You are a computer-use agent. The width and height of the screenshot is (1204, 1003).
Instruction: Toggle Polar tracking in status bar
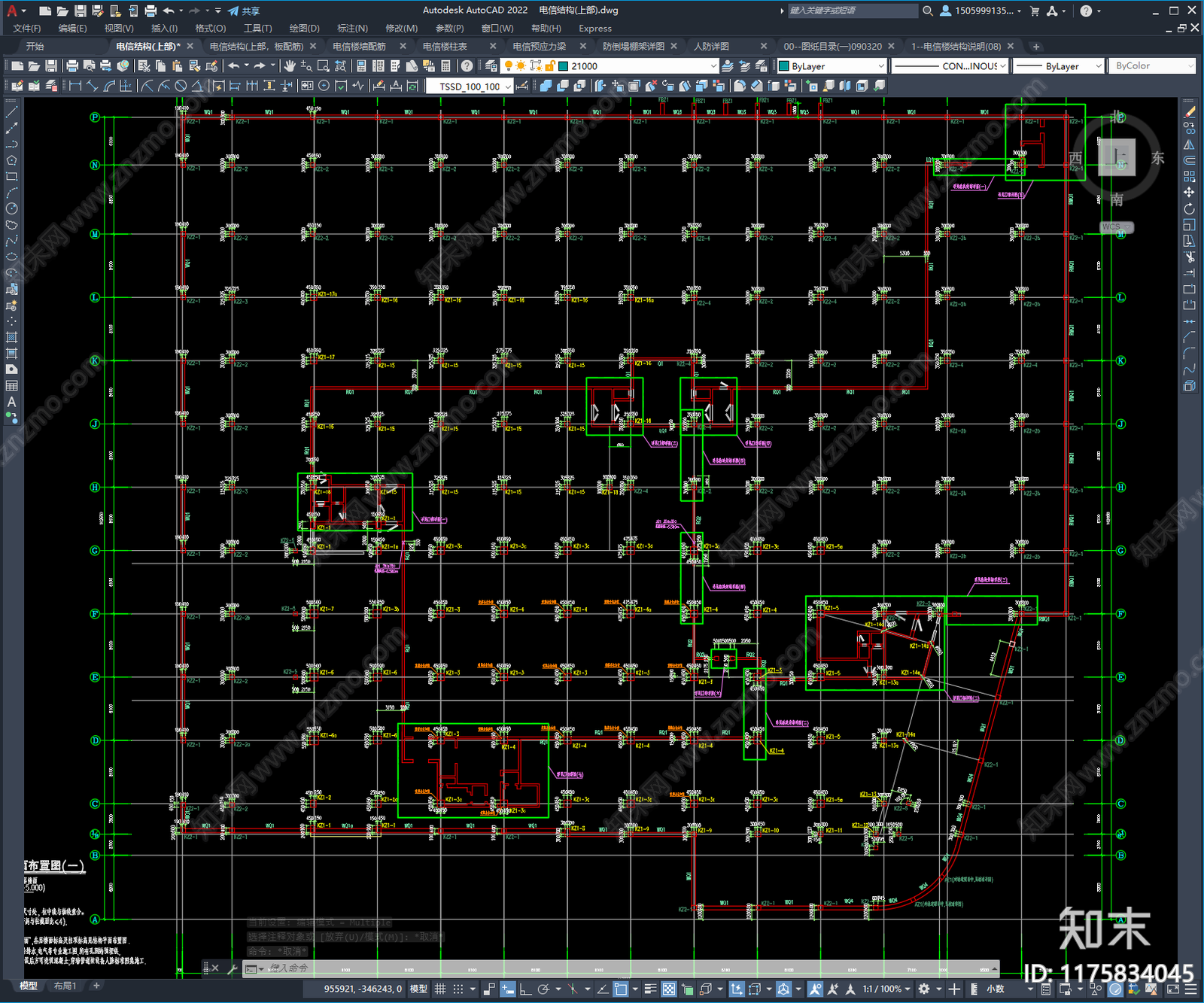point(543,989)
